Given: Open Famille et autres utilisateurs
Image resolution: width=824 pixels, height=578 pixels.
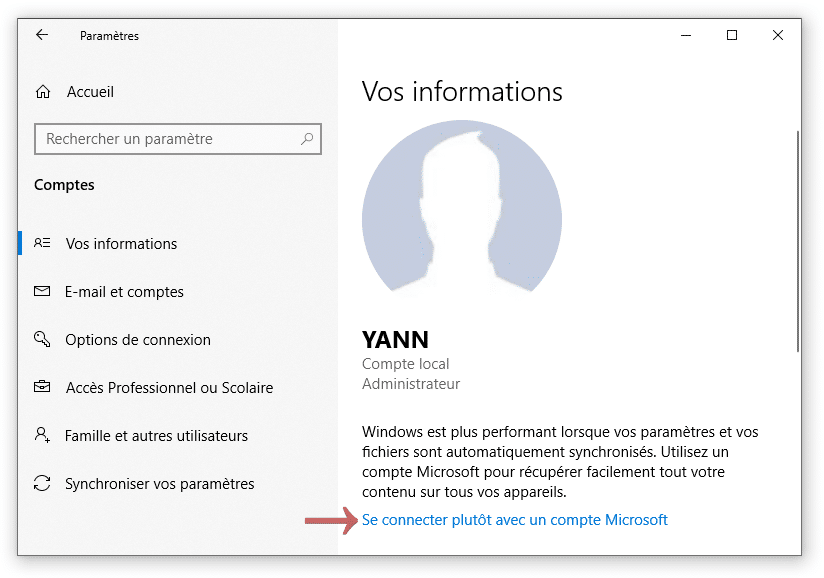Looking at the screenshot, I should 157,436.
